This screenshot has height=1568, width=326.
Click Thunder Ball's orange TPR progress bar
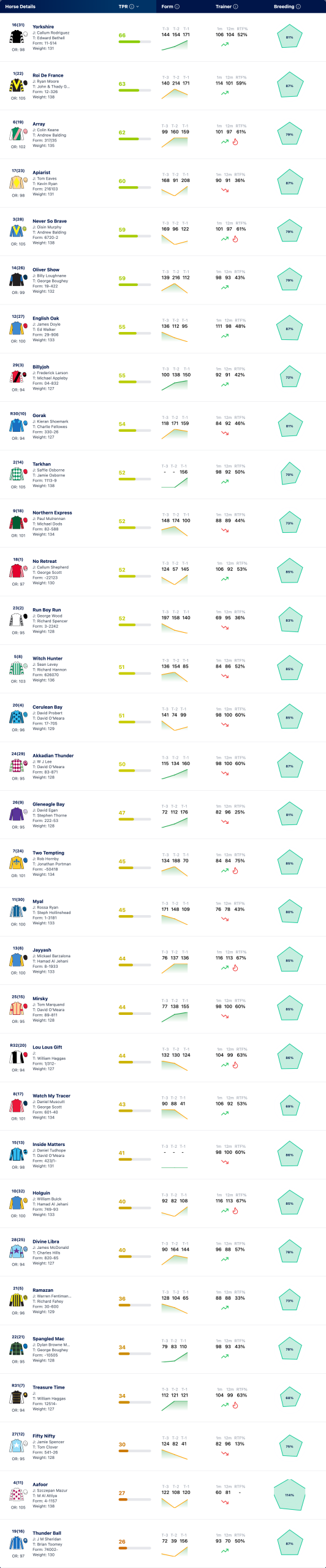(x=134, y=1548)
